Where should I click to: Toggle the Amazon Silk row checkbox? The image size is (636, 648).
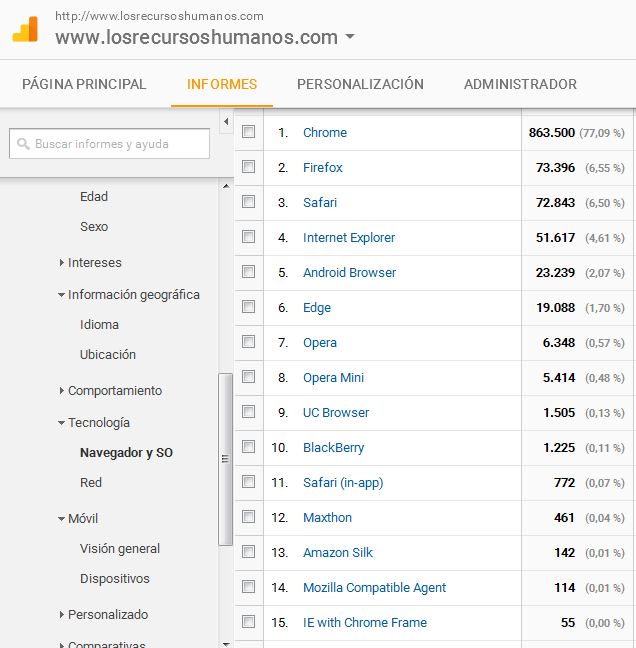248,552
